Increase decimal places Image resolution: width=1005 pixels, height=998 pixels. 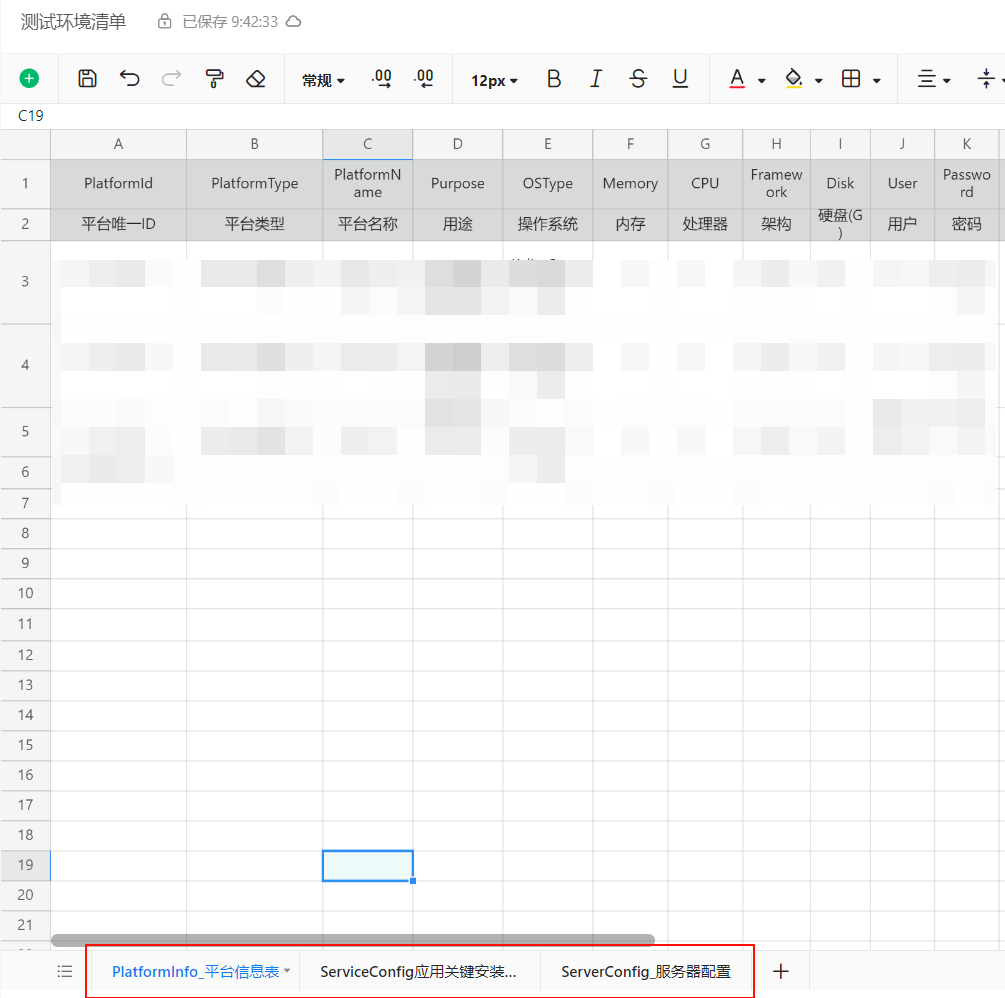pos(381,79)
